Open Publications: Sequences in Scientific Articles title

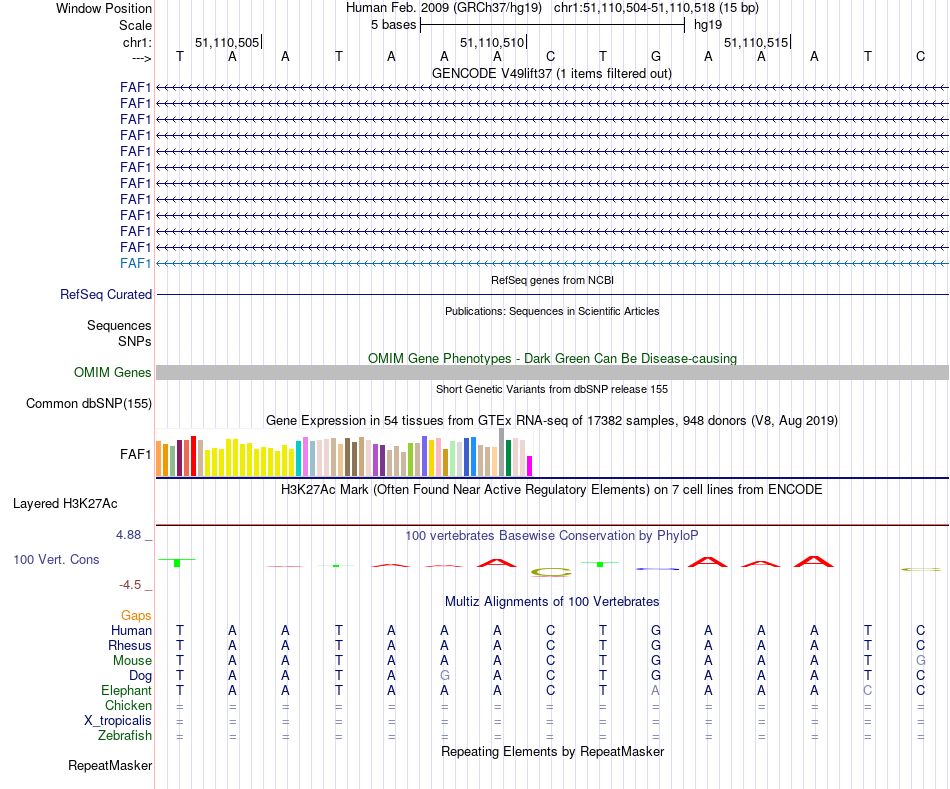[552, 311]
